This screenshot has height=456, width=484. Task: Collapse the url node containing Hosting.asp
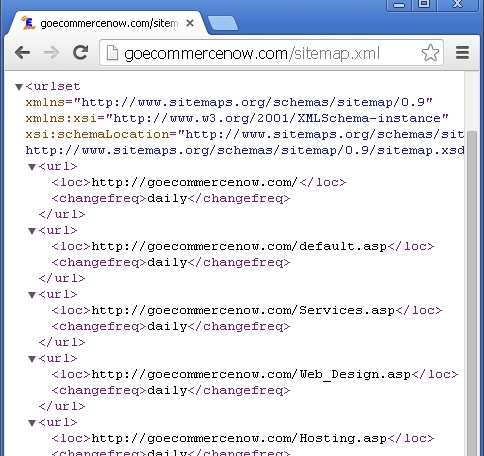coord(32,423)
